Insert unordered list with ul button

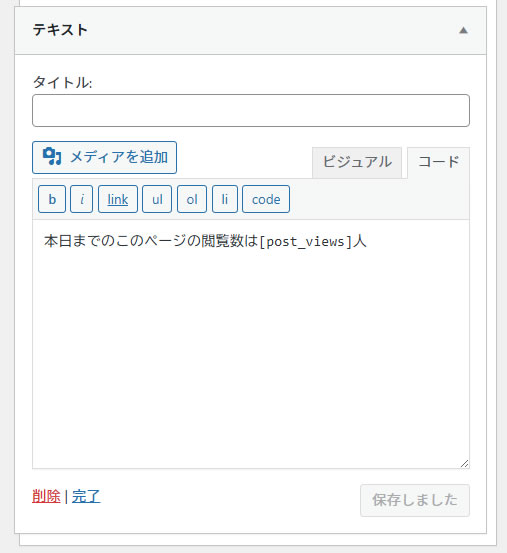click(x=157, y=199)
